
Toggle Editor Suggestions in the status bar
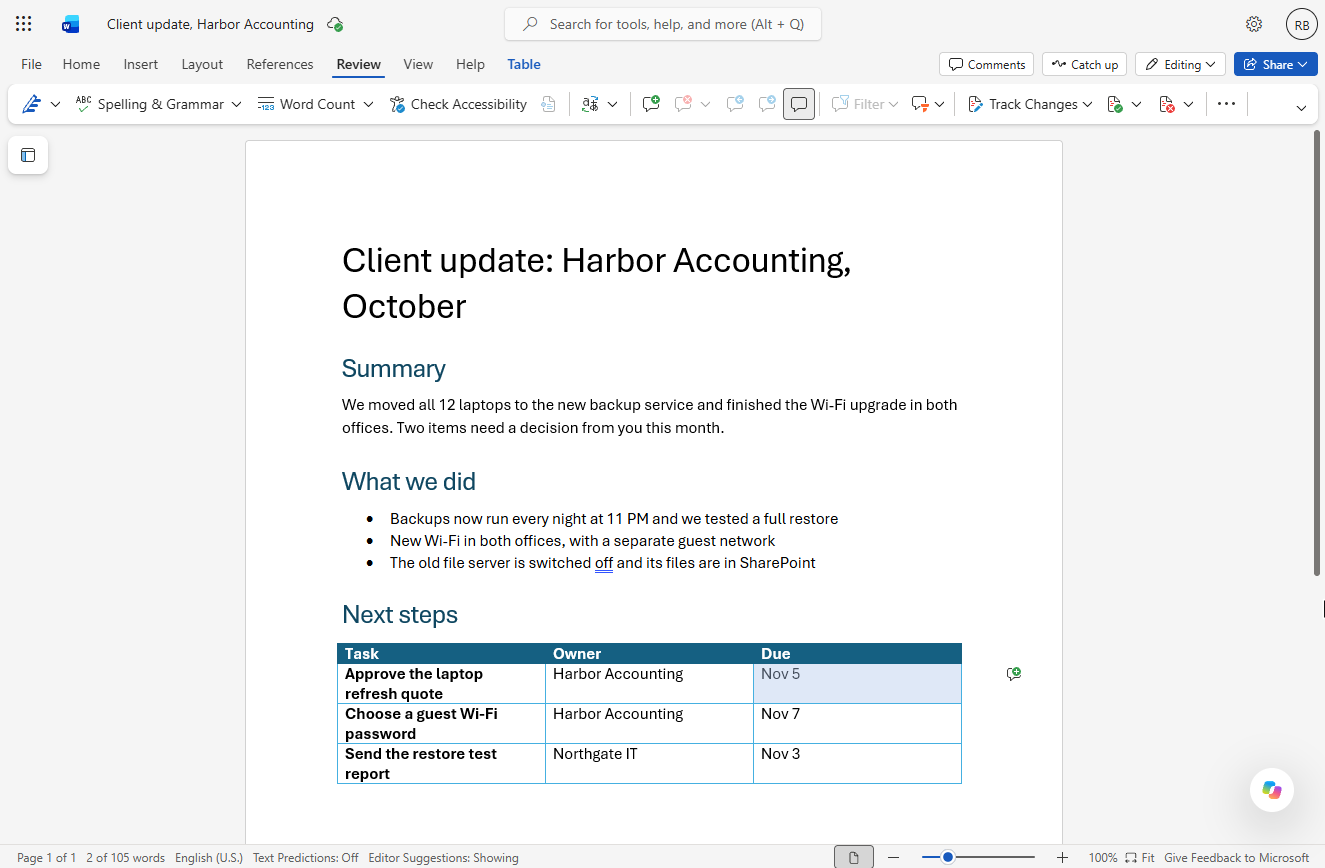[443, 858]
